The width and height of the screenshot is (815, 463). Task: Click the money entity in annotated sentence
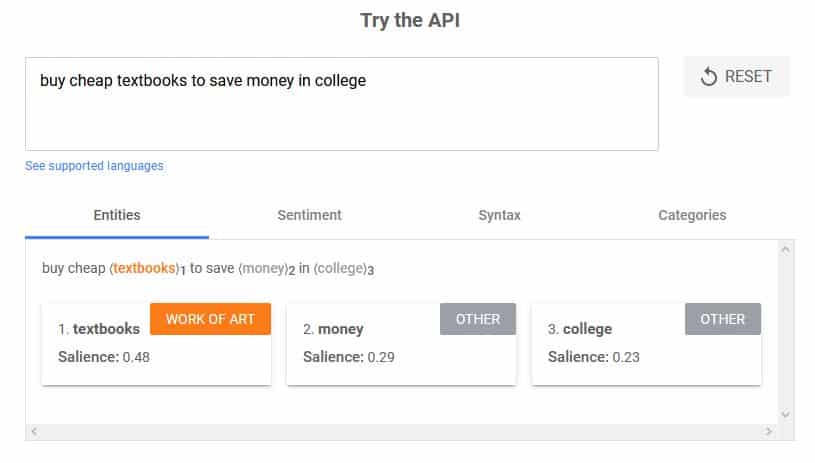(263, 268)
